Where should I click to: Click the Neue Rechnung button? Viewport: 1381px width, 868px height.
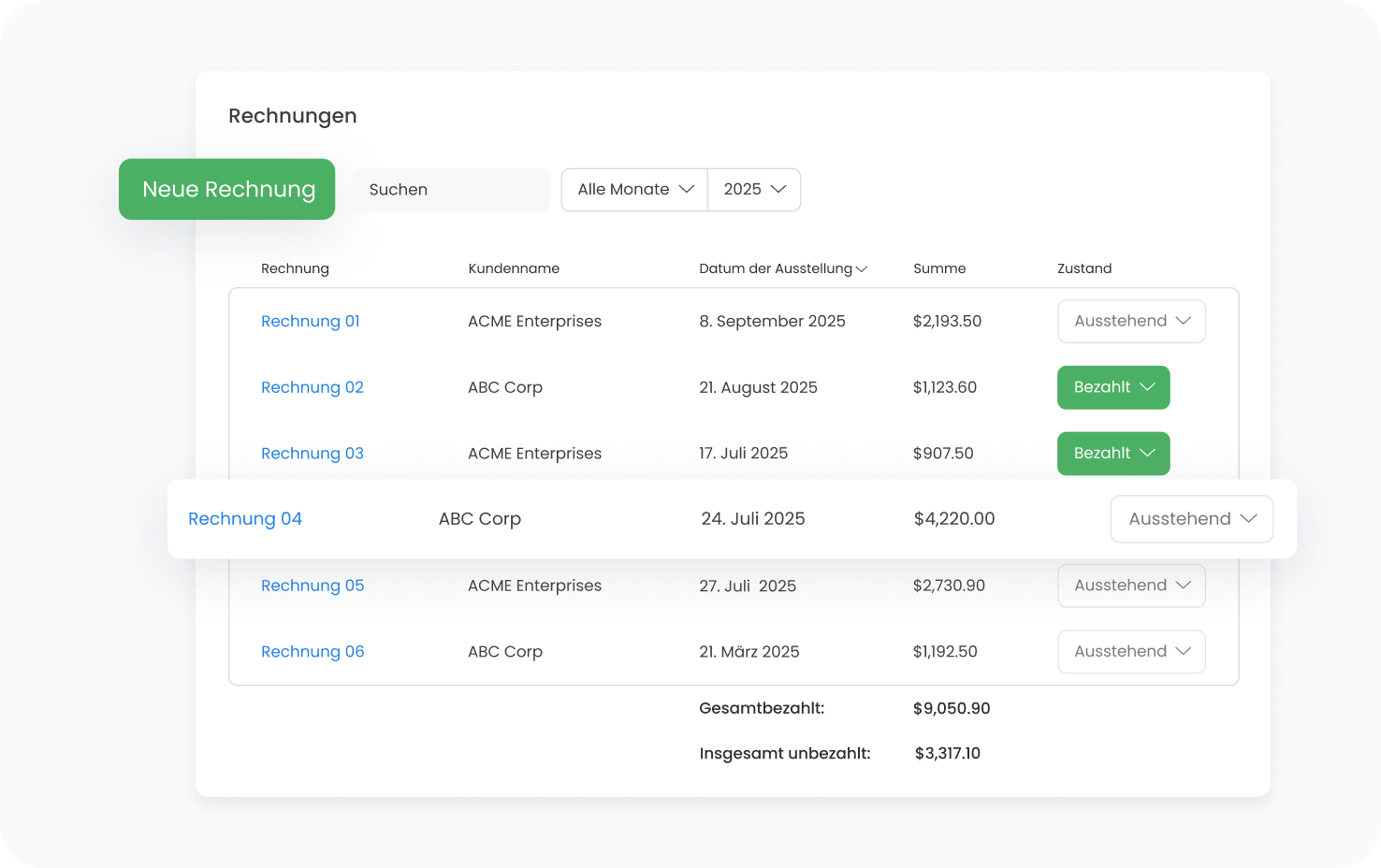(x=227, y=189)
